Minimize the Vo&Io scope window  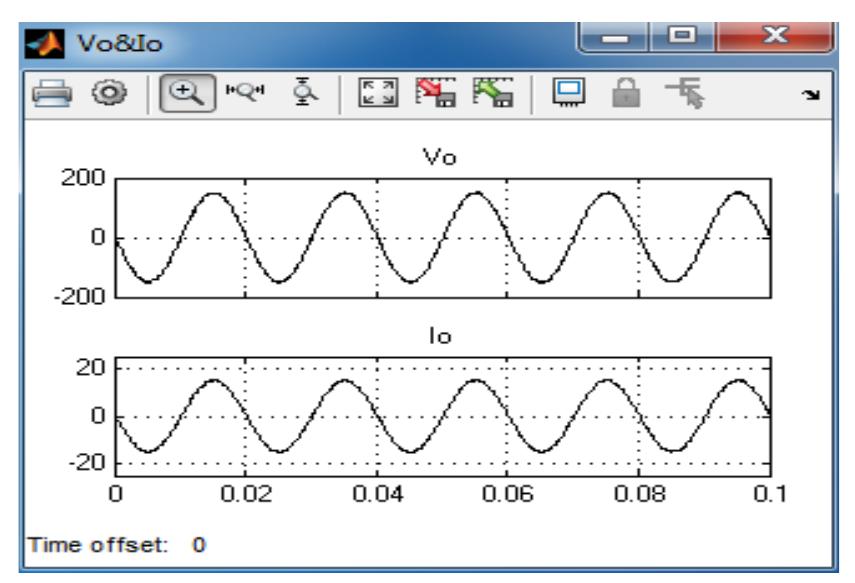click(614, 37)
